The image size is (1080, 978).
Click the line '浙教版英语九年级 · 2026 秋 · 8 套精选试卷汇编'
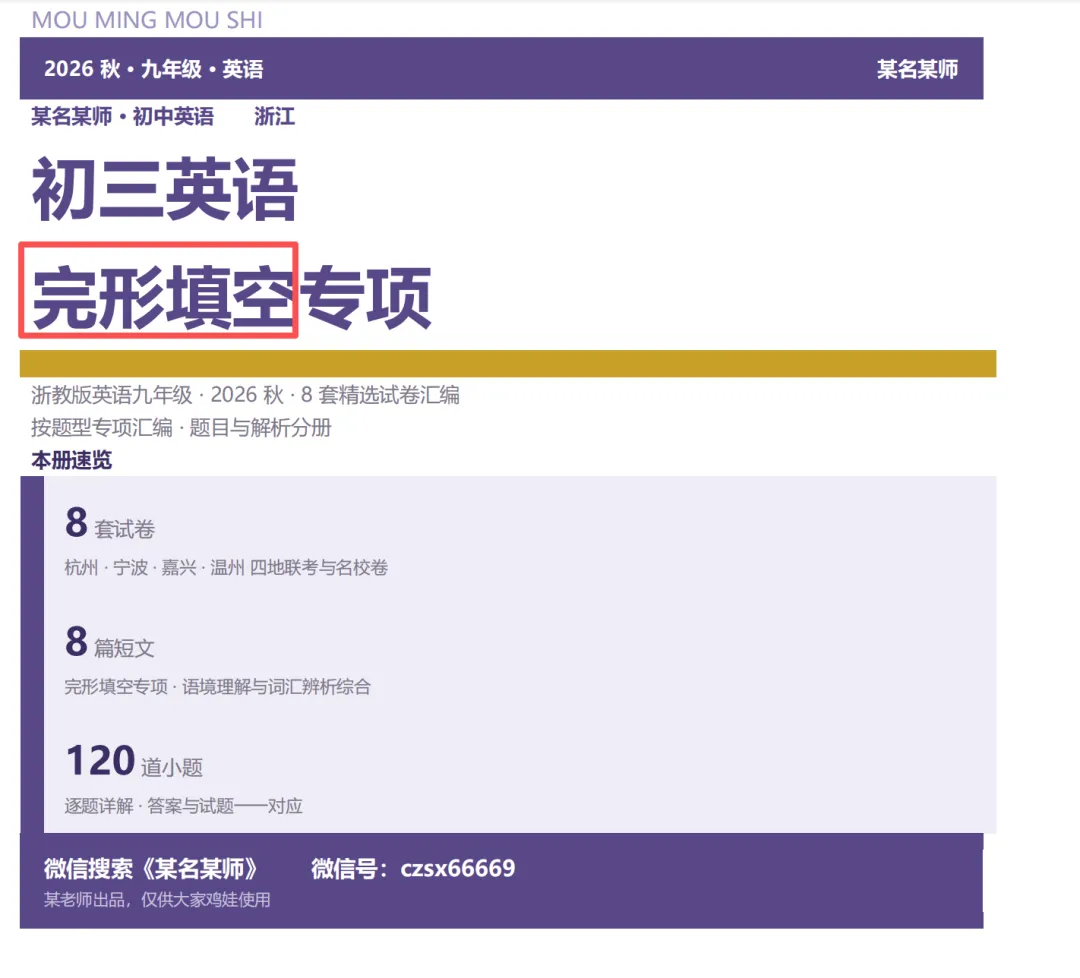(245, 395)
